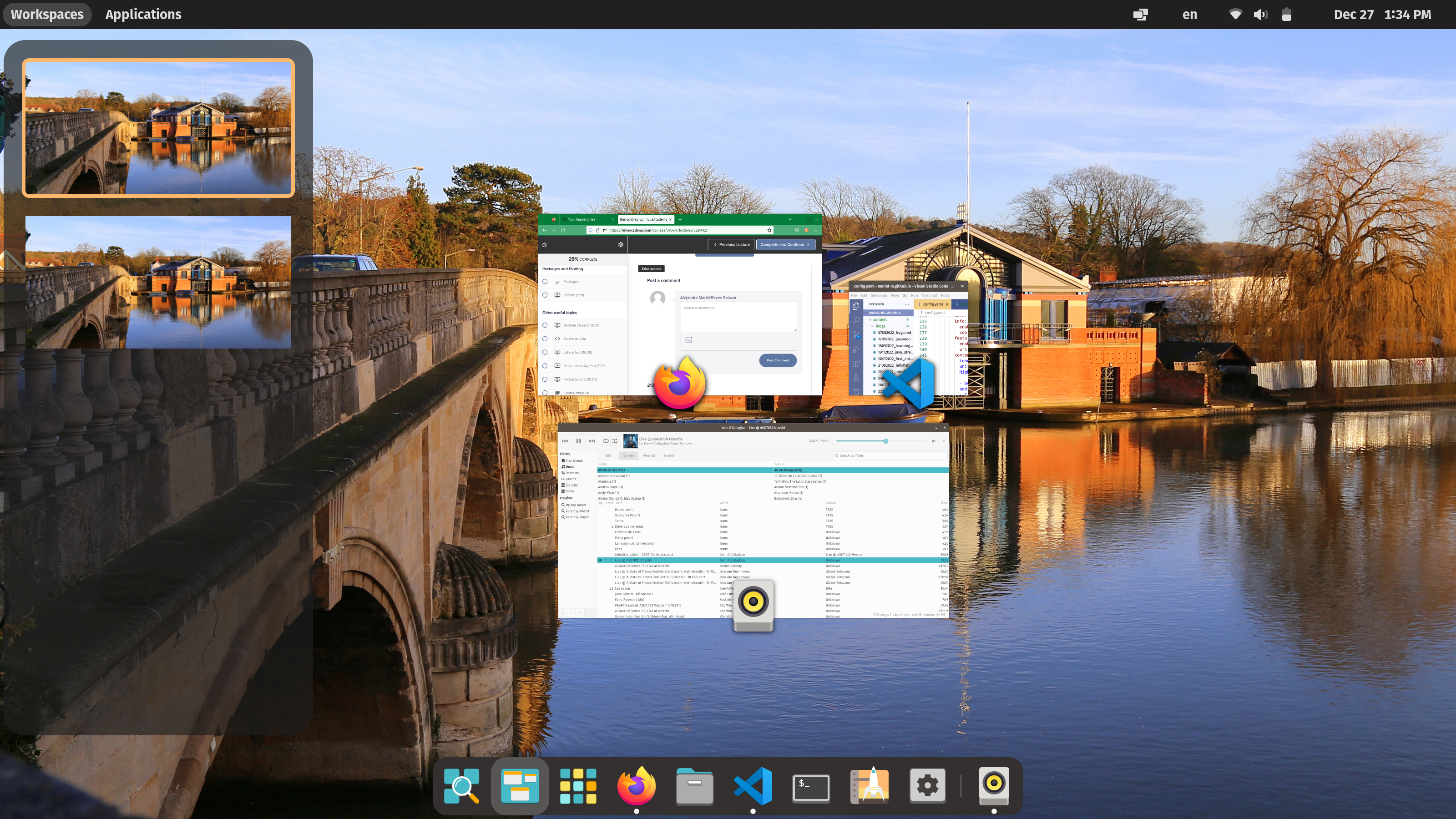
Task: Click the Post Comment button
Action: point(778,360)
